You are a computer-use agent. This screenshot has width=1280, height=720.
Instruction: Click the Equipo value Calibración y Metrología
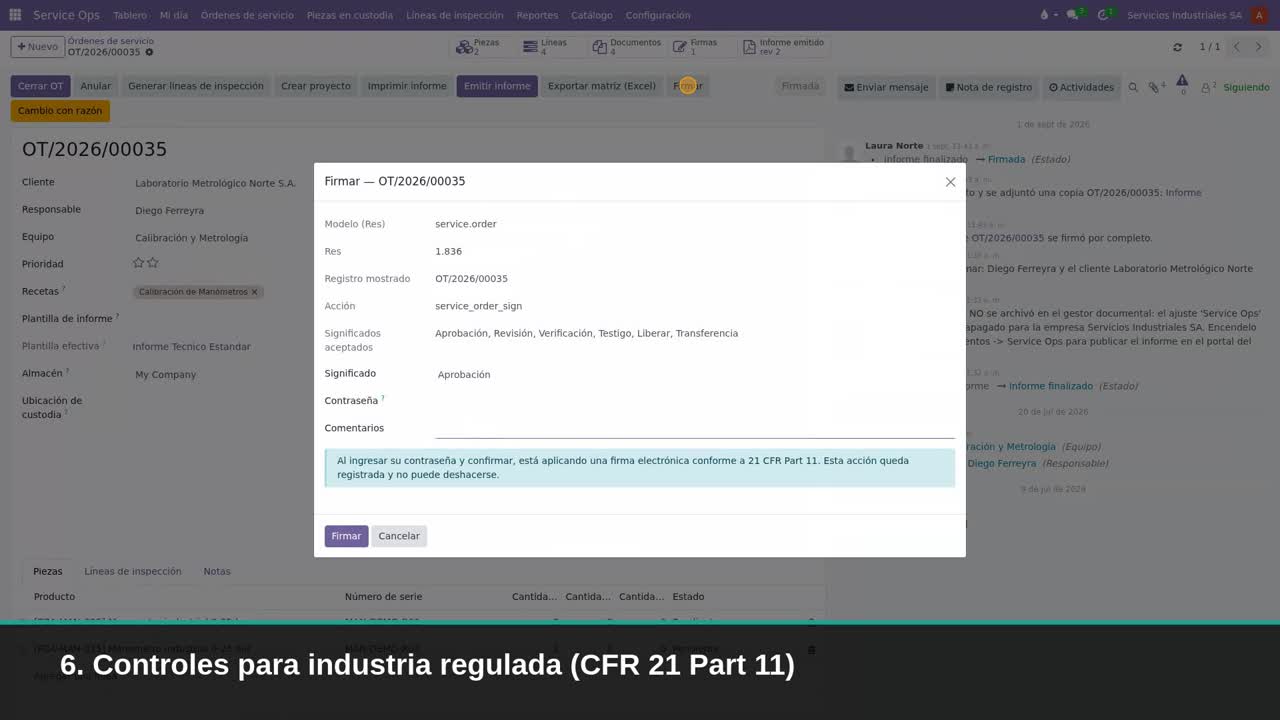tap(191, 238)
